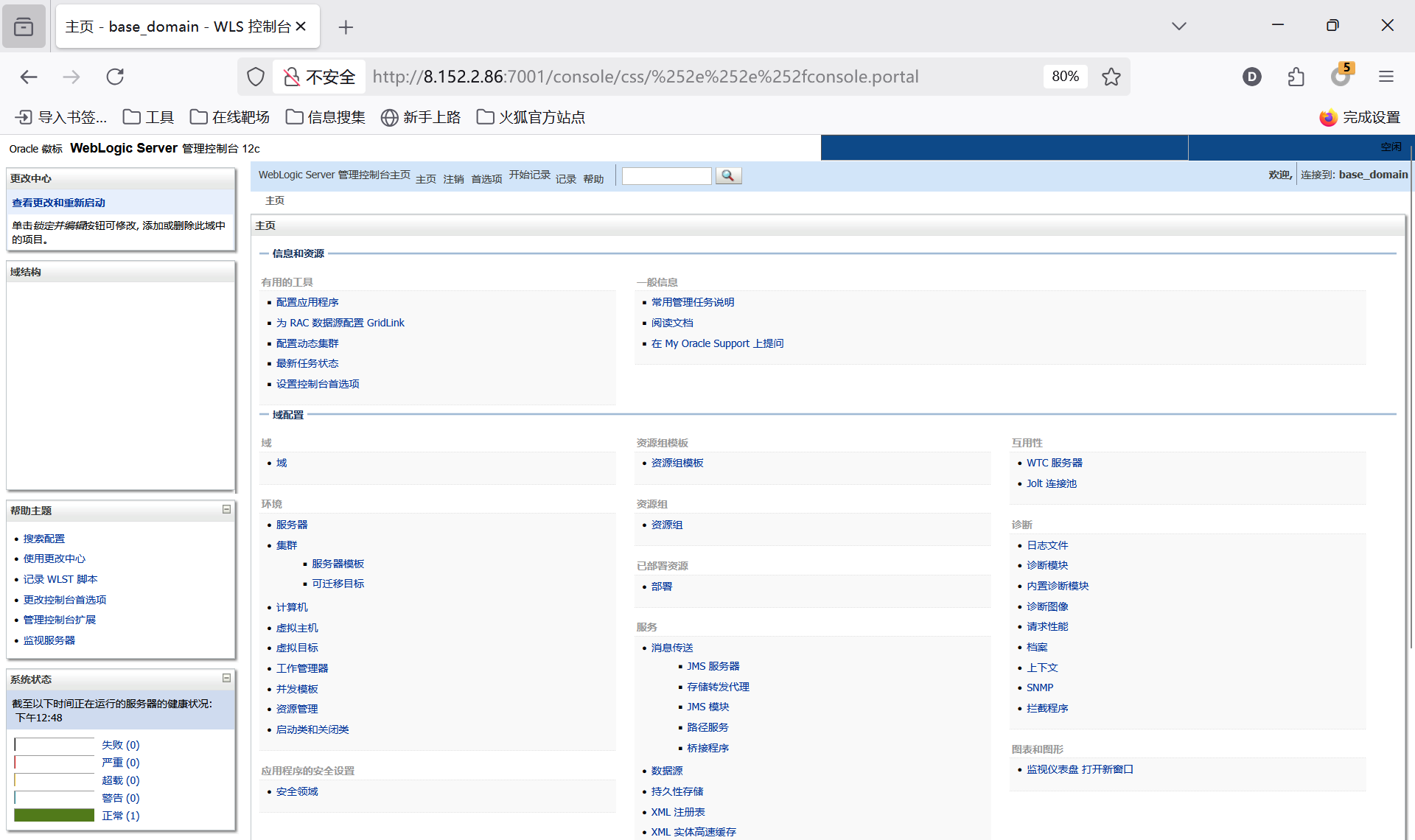Click the 主页 toolbar menu link
This screenshot has width=1415, height=840.
click(426, 179)
